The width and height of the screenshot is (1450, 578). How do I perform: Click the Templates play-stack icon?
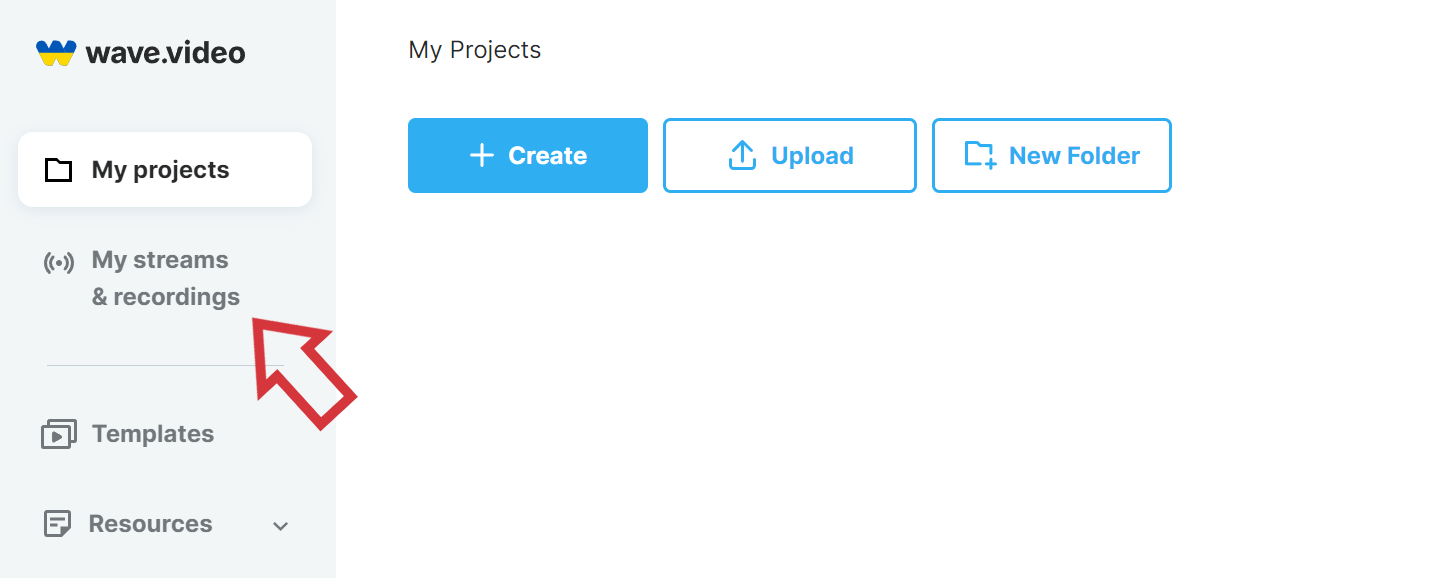point(59,434)
